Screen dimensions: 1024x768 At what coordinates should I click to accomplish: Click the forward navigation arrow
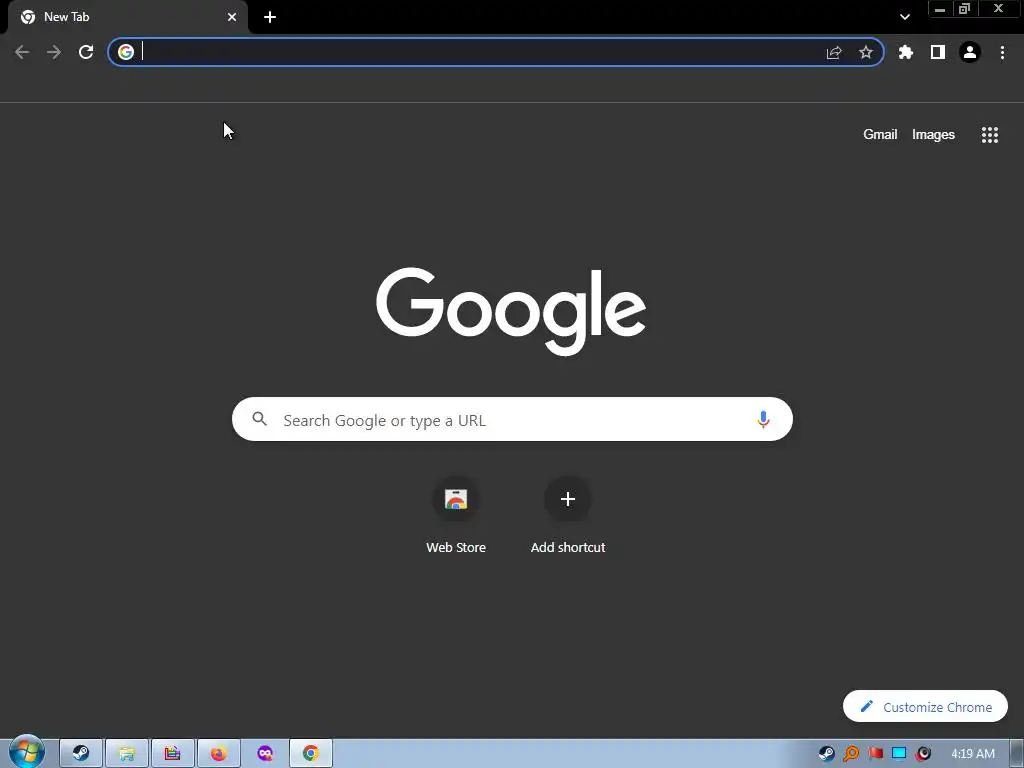(54, 52)
